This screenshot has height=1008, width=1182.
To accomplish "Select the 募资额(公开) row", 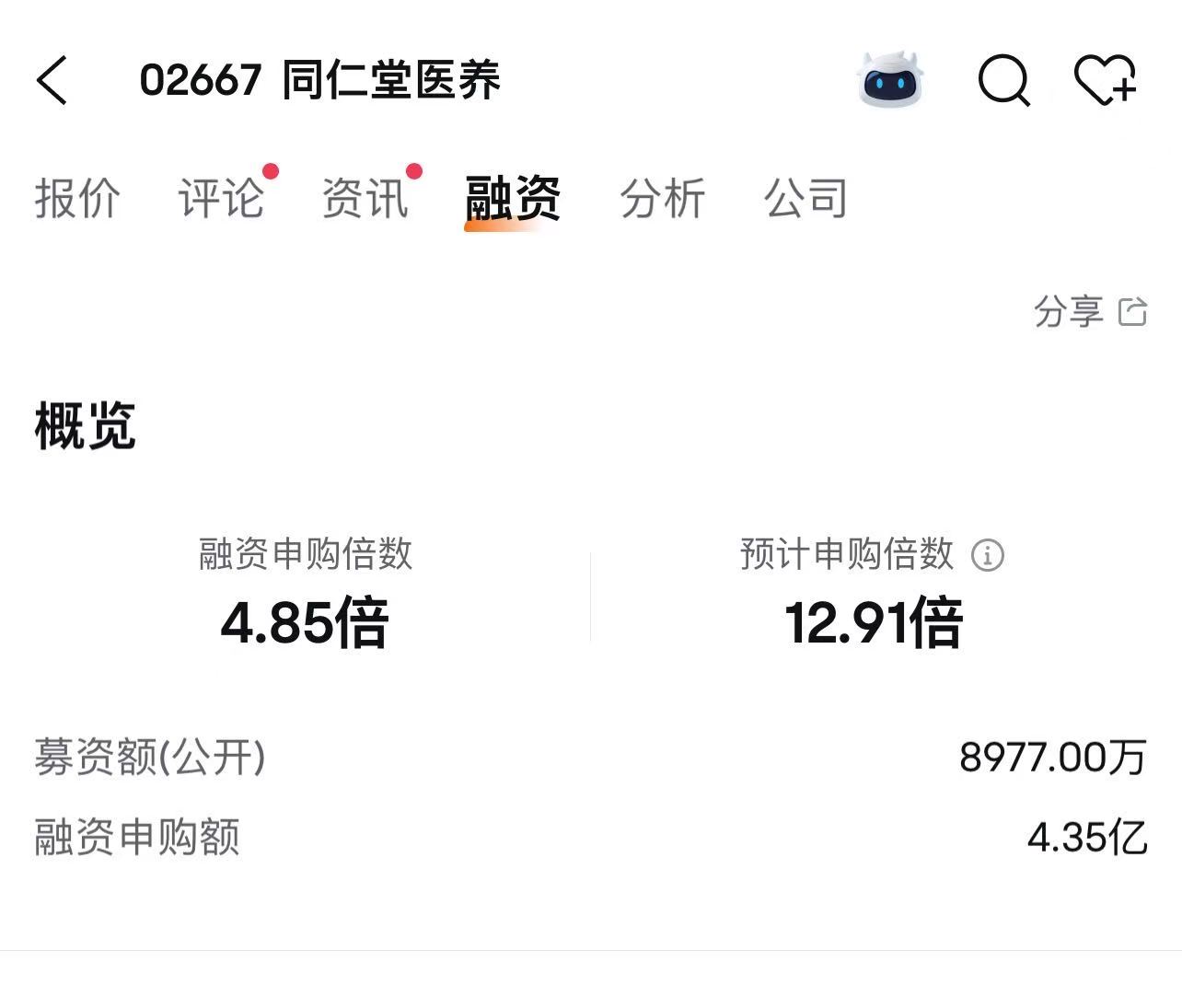I will click(591, 758).
